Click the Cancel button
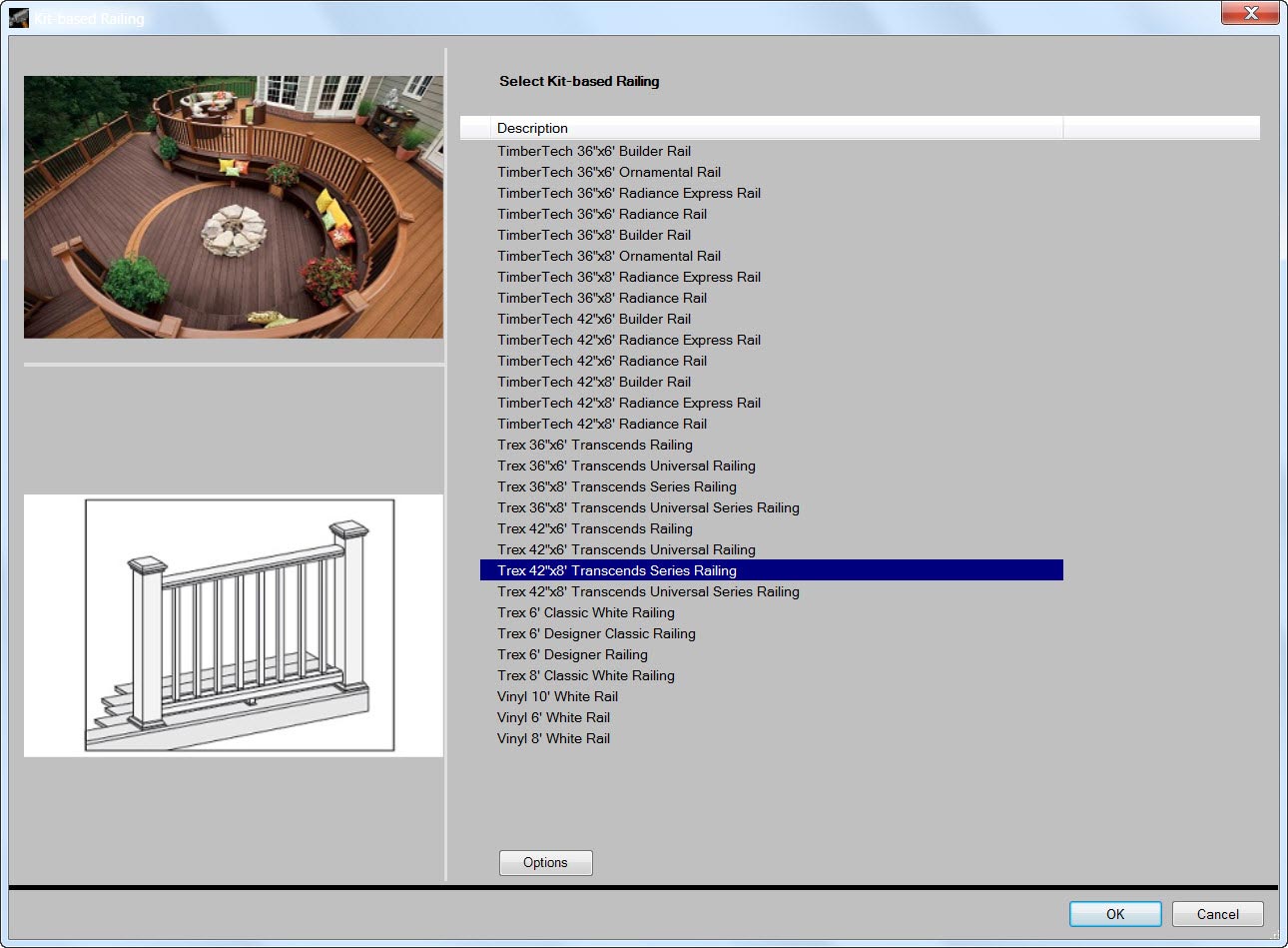This screenshot has width=1288, height=948. click(1217, 914)
